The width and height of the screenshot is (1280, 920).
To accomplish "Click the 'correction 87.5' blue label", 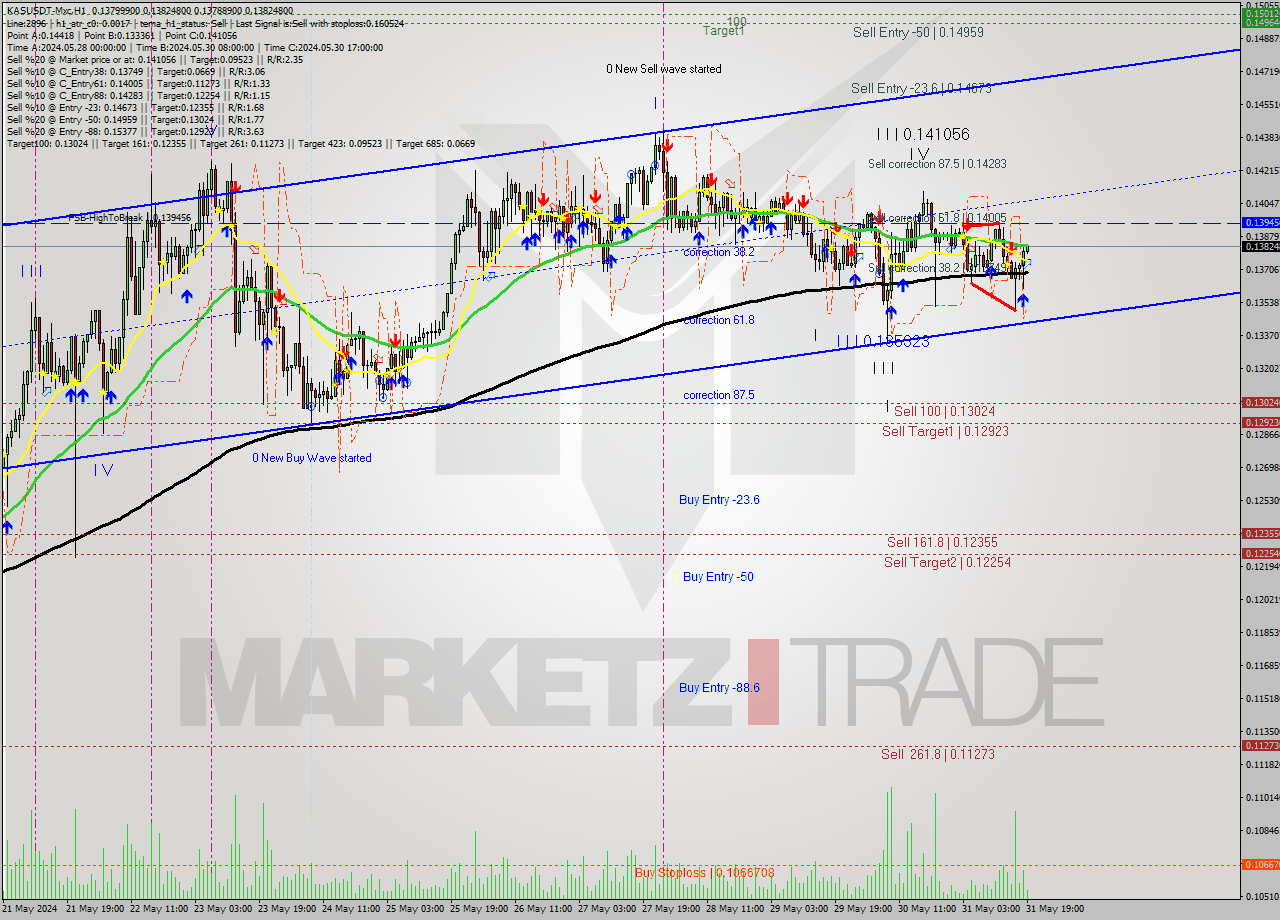I will [x=719, y=395].
